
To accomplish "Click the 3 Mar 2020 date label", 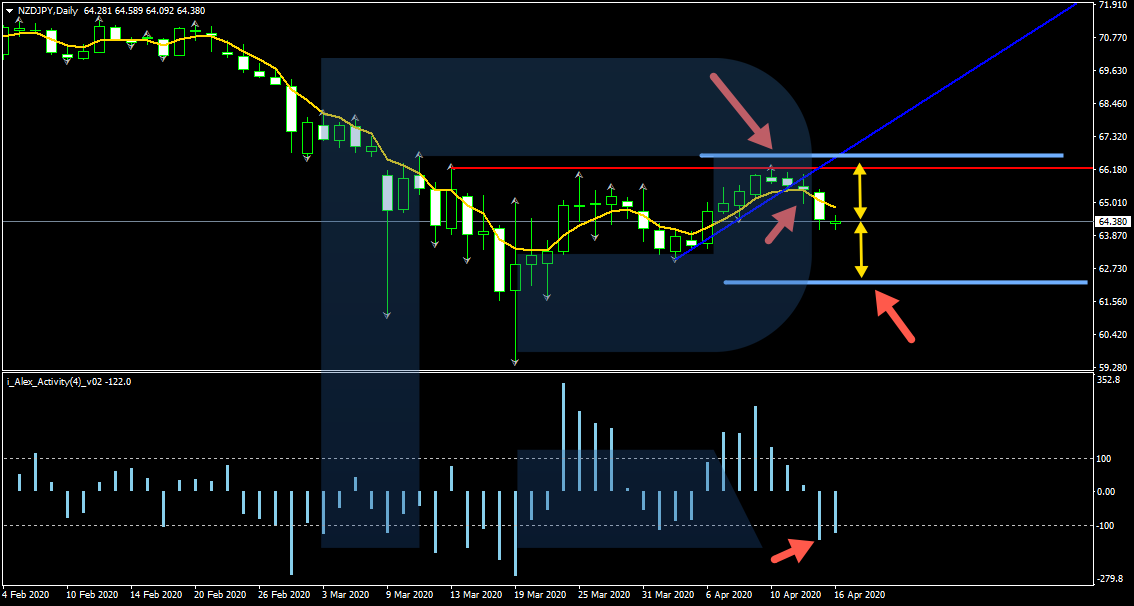I will point(345,594).
